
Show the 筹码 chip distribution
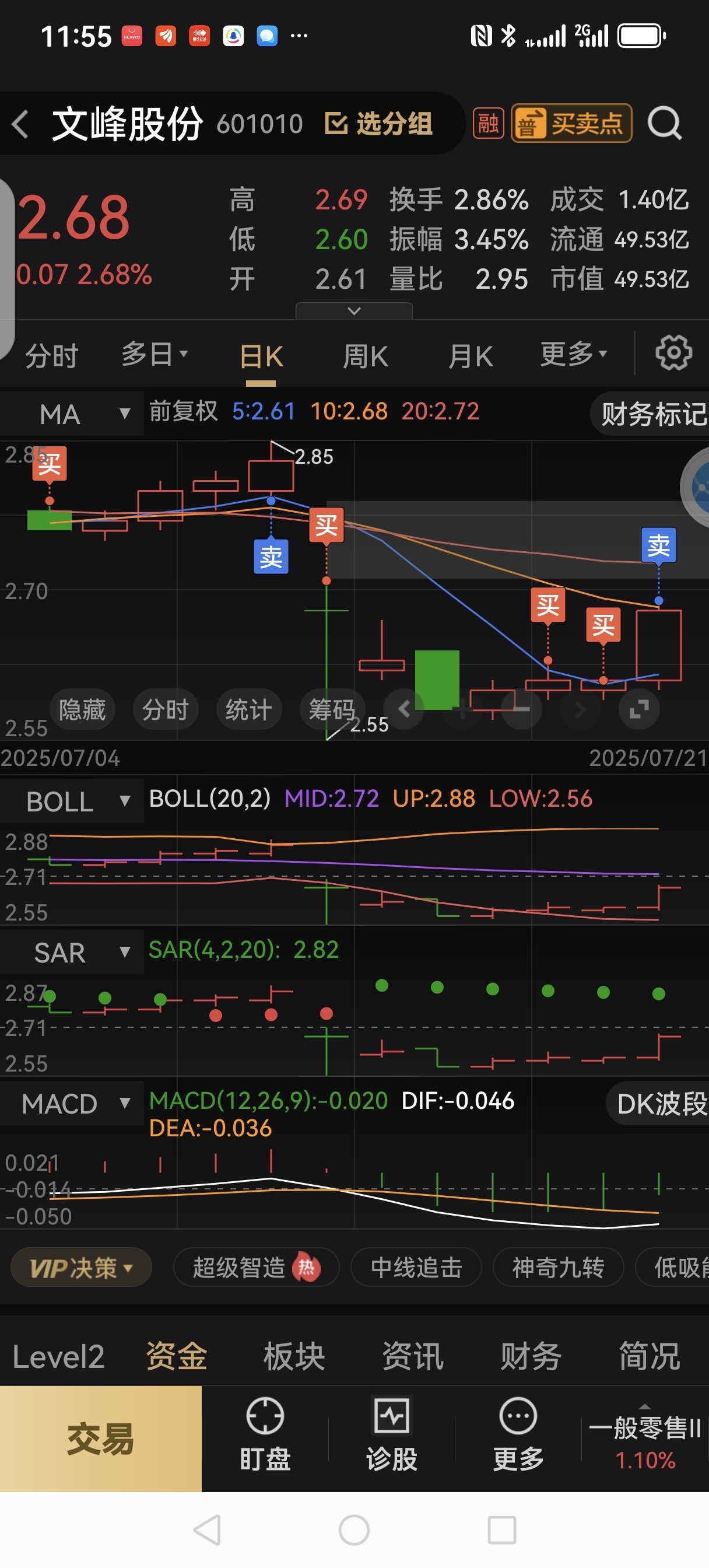(332, 709)
